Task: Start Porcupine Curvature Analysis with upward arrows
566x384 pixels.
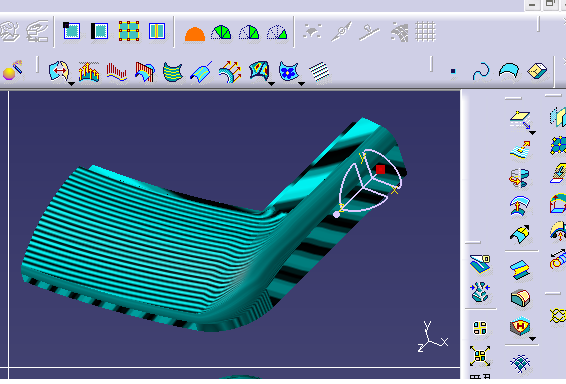Action: tap(88, 71)
